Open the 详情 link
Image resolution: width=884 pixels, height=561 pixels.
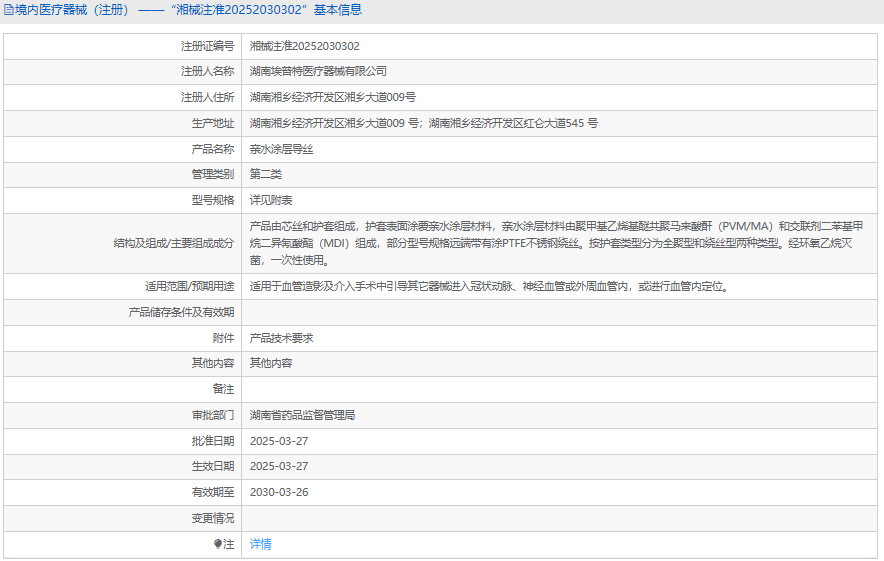[x=260, y=544]
